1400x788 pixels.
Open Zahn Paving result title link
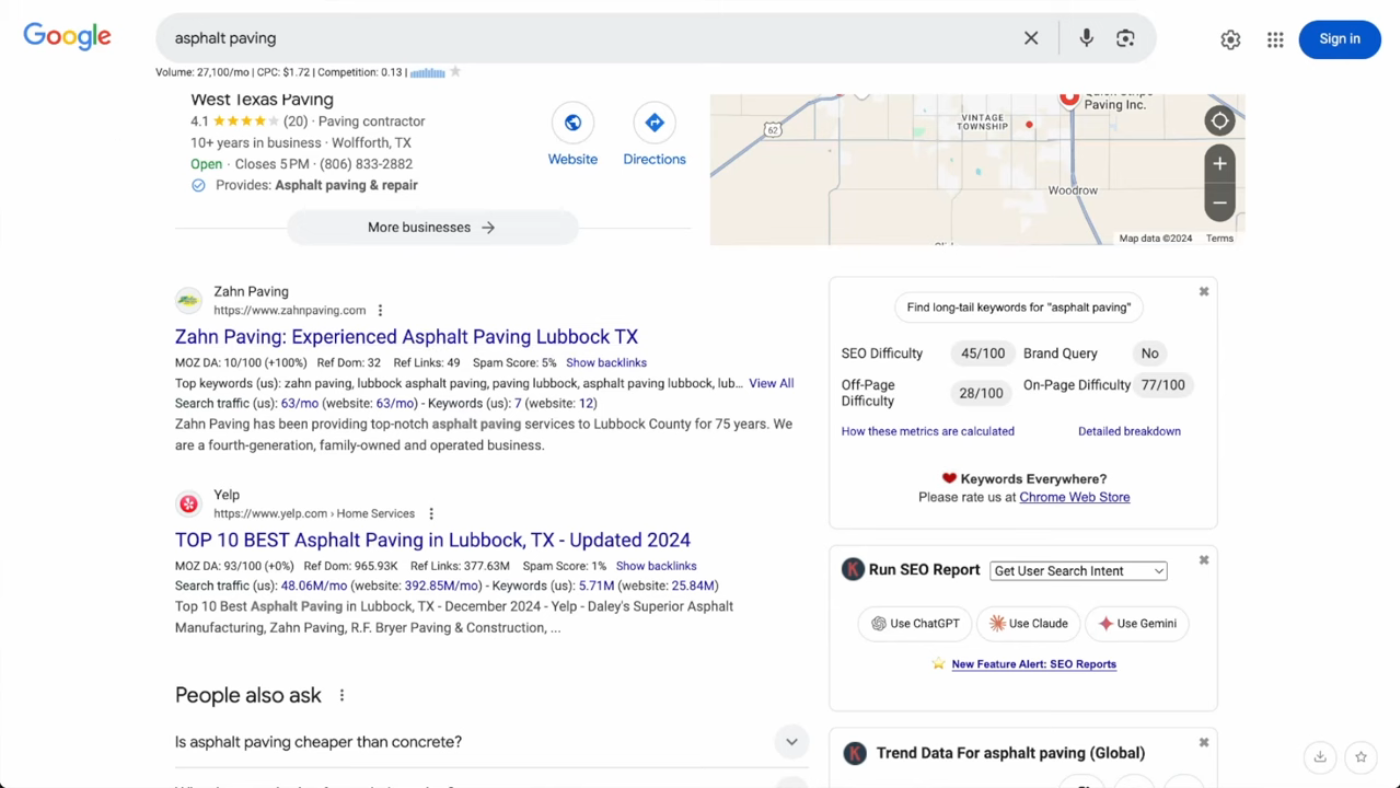click(406, 337)
